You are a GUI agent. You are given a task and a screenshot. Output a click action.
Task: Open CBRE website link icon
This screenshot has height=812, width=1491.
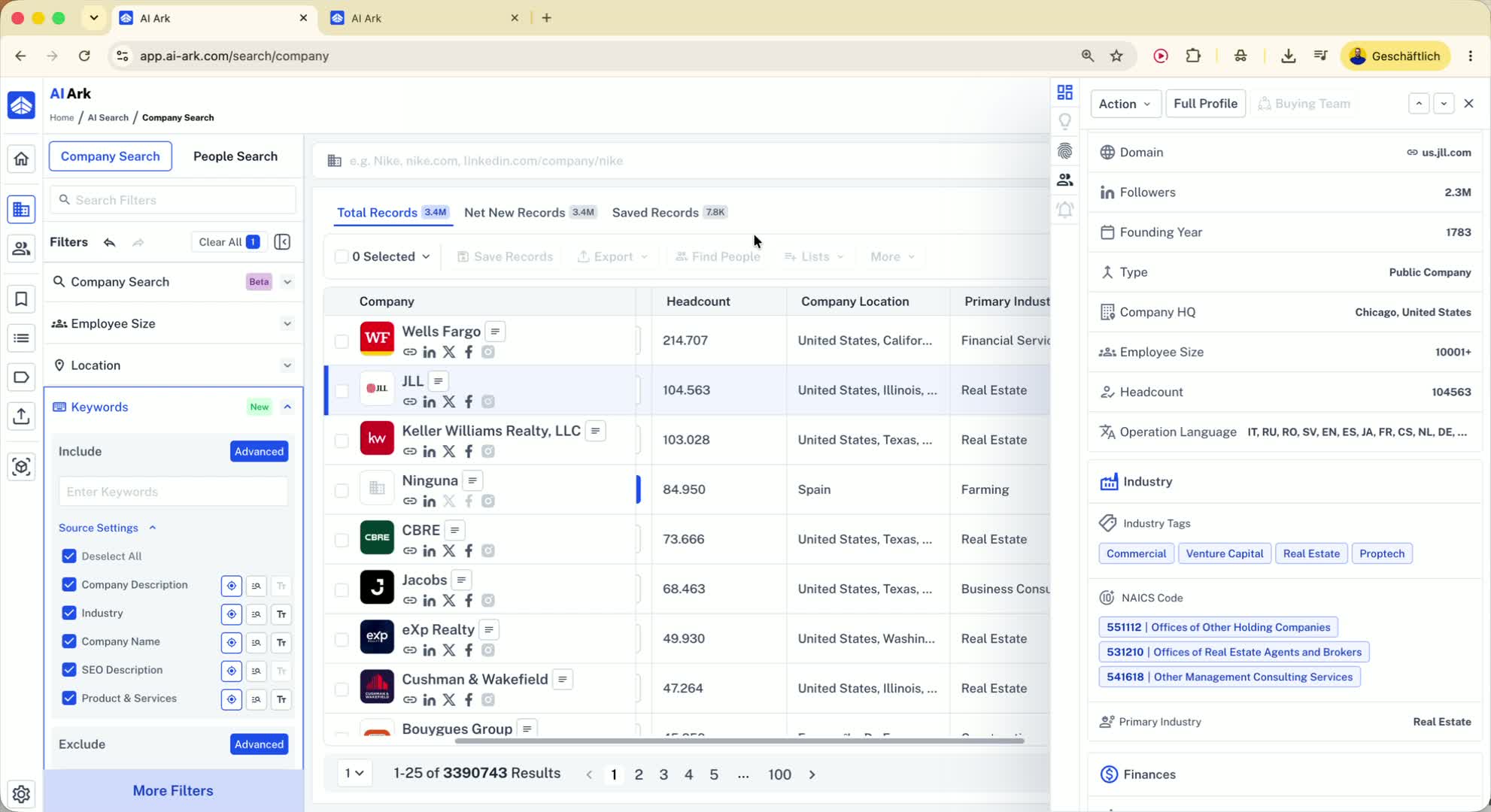(410, 550)
